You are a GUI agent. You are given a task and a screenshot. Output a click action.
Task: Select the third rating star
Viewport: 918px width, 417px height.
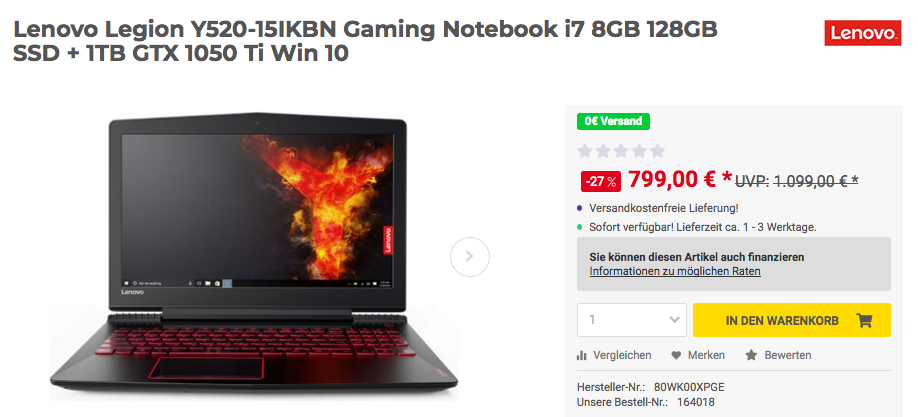click(621, 151)
